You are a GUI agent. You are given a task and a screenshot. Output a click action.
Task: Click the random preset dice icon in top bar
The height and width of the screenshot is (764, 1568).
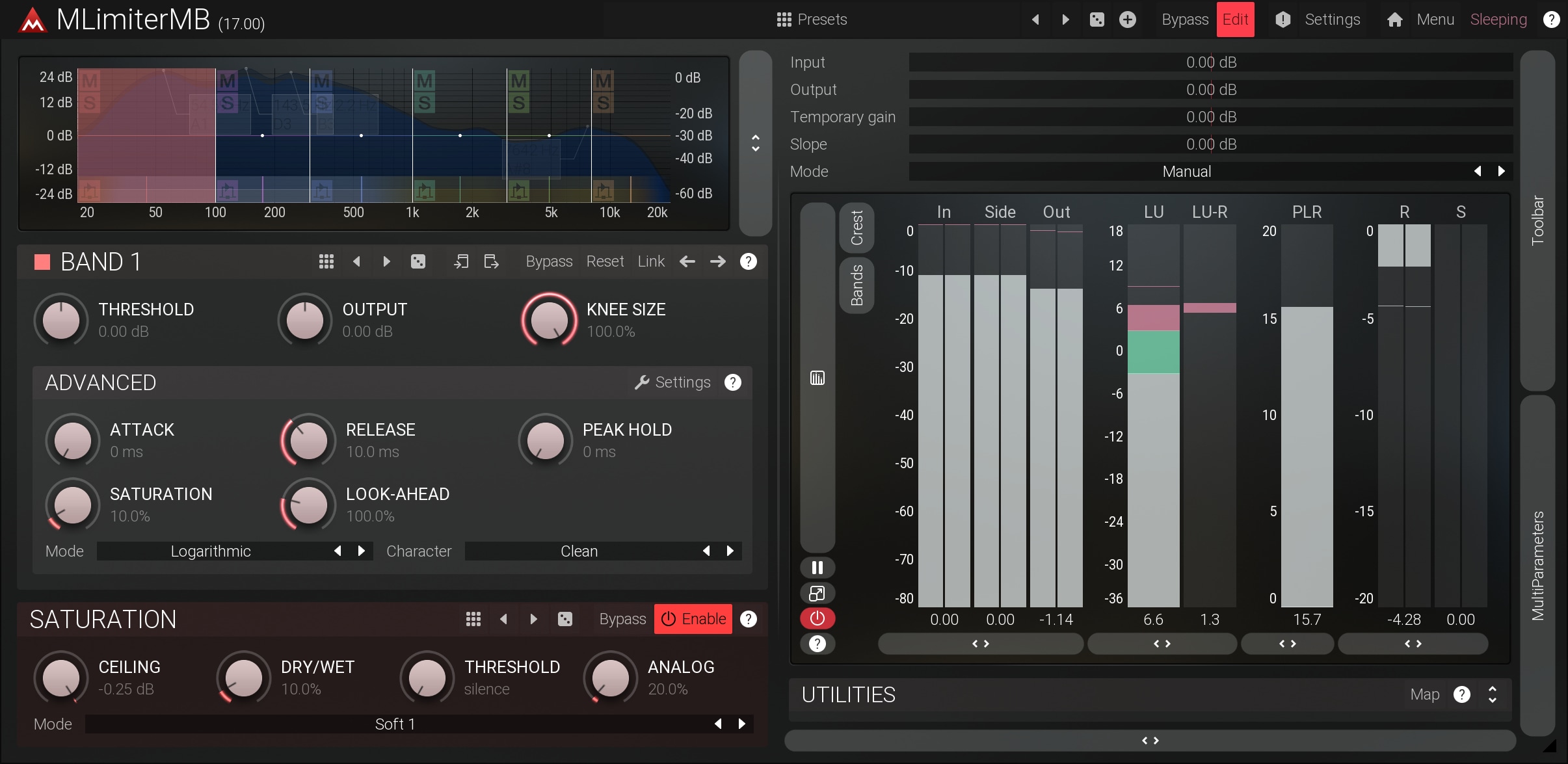click(x=1096, y=20)
